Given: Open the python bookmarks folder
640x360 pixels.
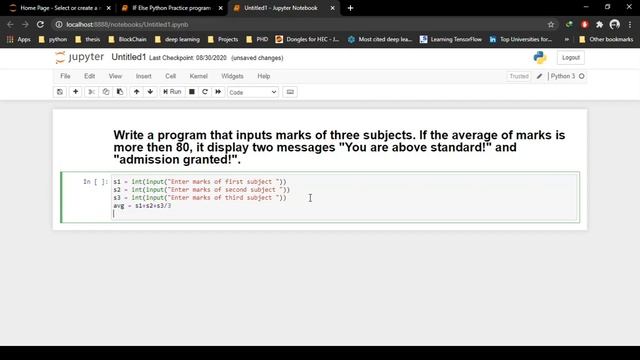Looking at the screenshot, I should point(53,40).
